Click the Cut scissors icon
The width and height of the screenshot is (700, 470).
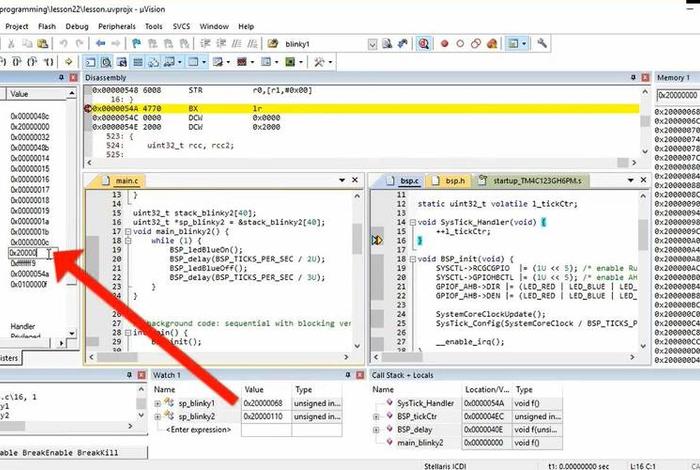(12, 44)
